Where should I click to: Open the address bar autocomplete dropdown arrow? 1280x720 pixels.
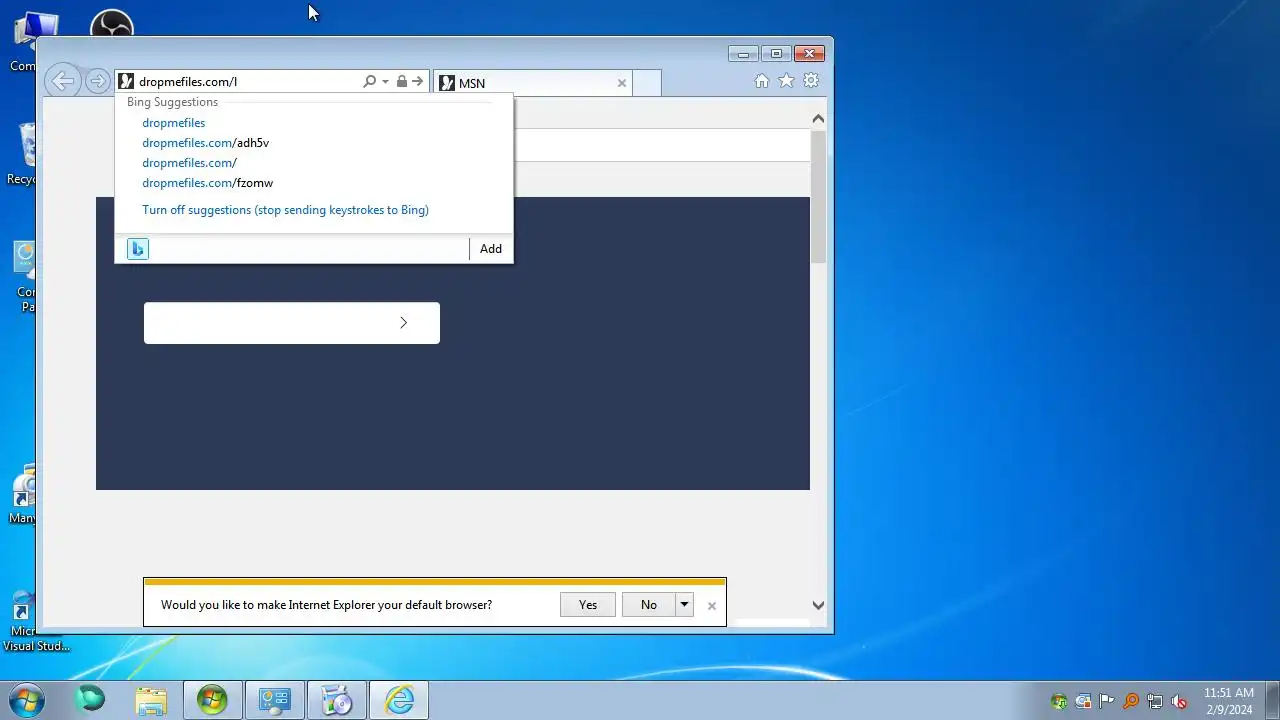pos(385,82)
